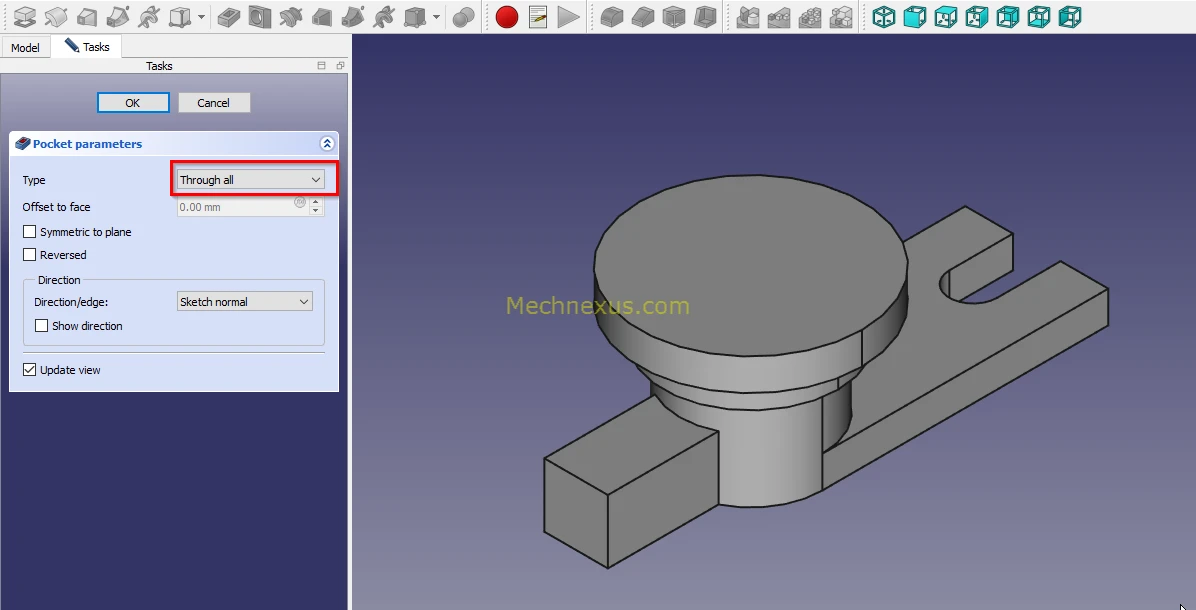Screen dimensions: 1196x610
Task: Select the Hole tool icon
Action: click(x=260, y=17)
